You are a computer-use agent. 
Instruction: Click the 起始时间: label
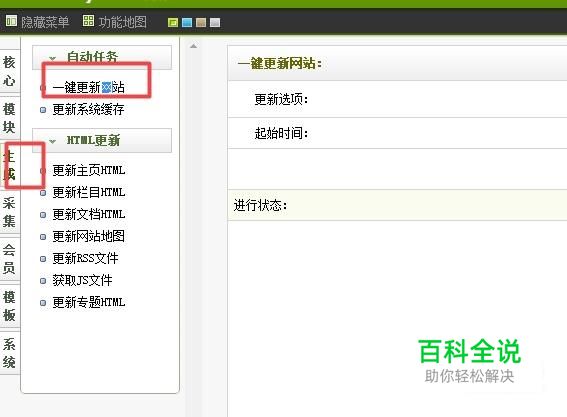pos(281,133)
